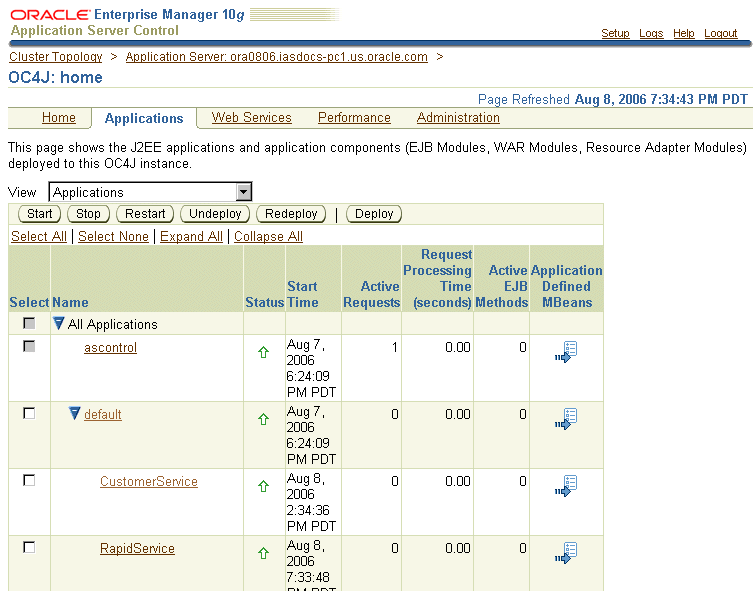Image resolution: width=753 pixels, height=591 pixels.
Task: Open the Help link
Action: pos(684,33)
